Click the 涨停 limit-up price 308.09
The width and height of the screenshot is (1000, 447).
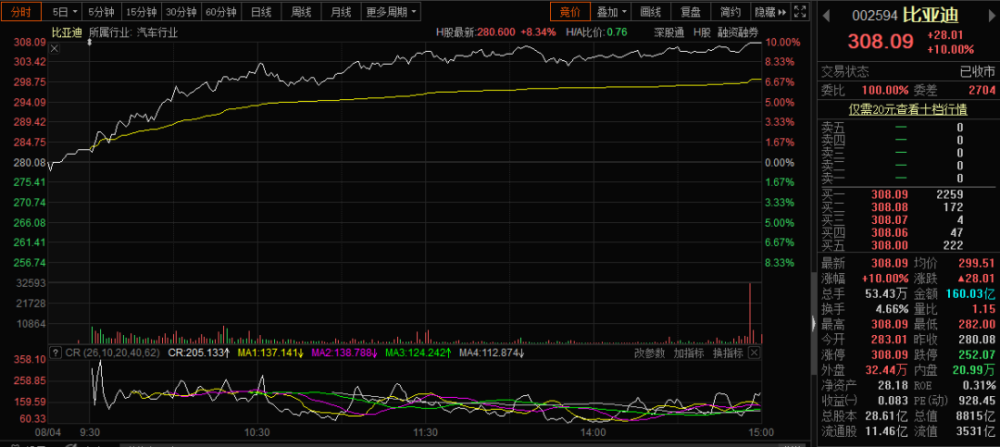(x=890, y=355)
